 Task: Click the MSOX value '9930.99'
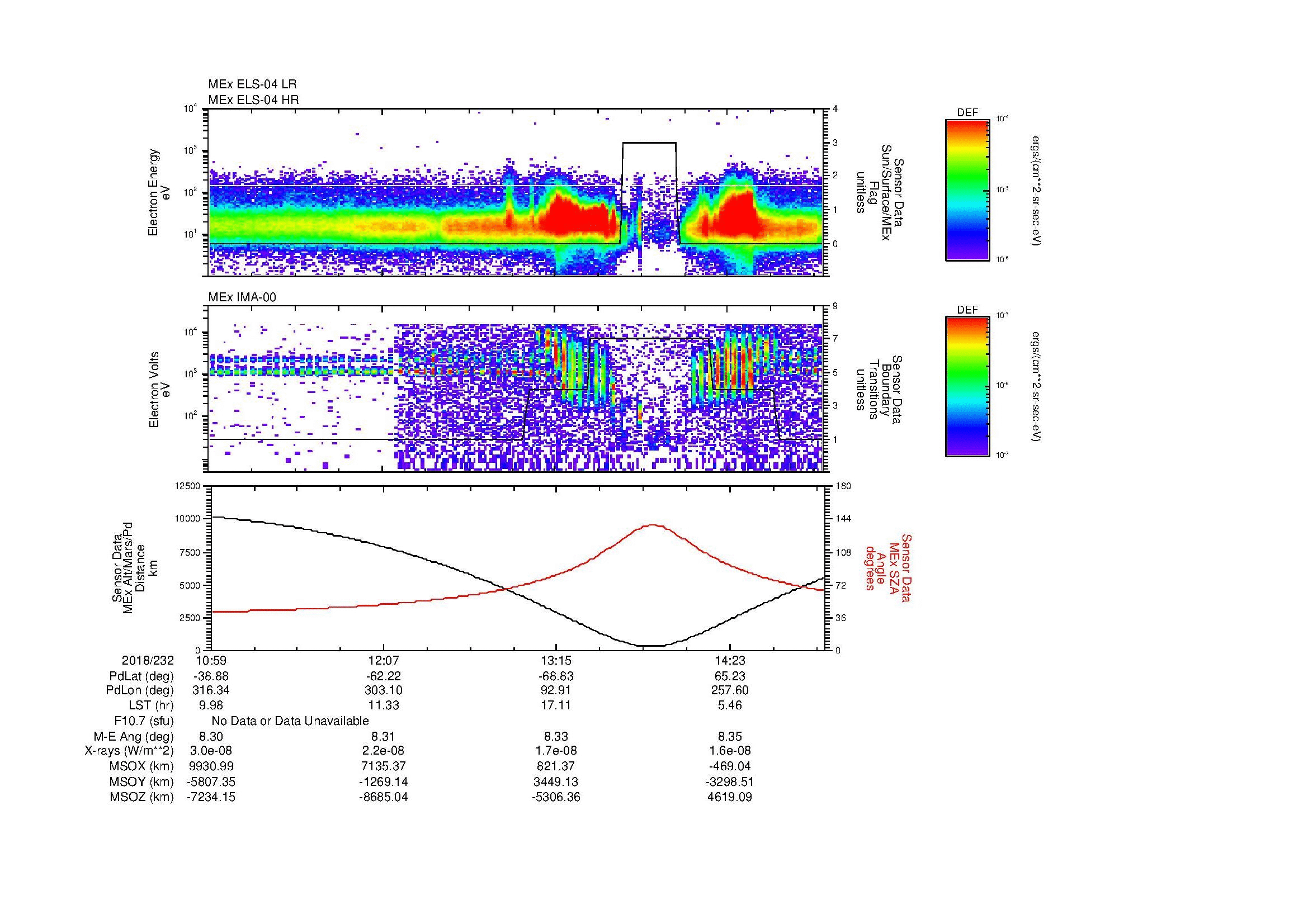211,766
